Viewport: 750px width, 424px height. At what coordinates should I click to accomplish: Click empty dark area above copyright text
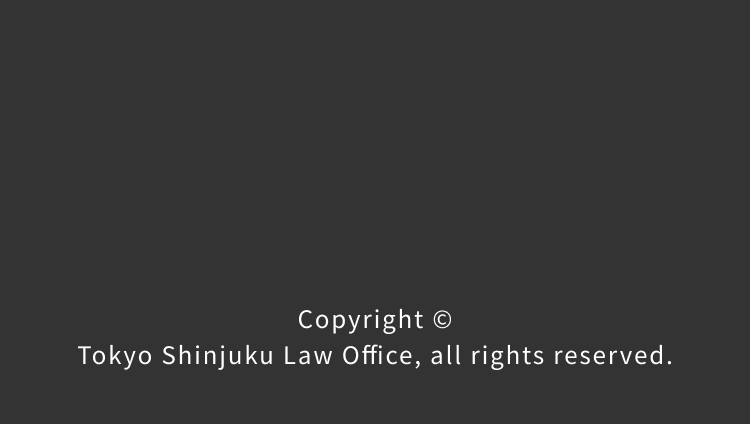point(375,144)
